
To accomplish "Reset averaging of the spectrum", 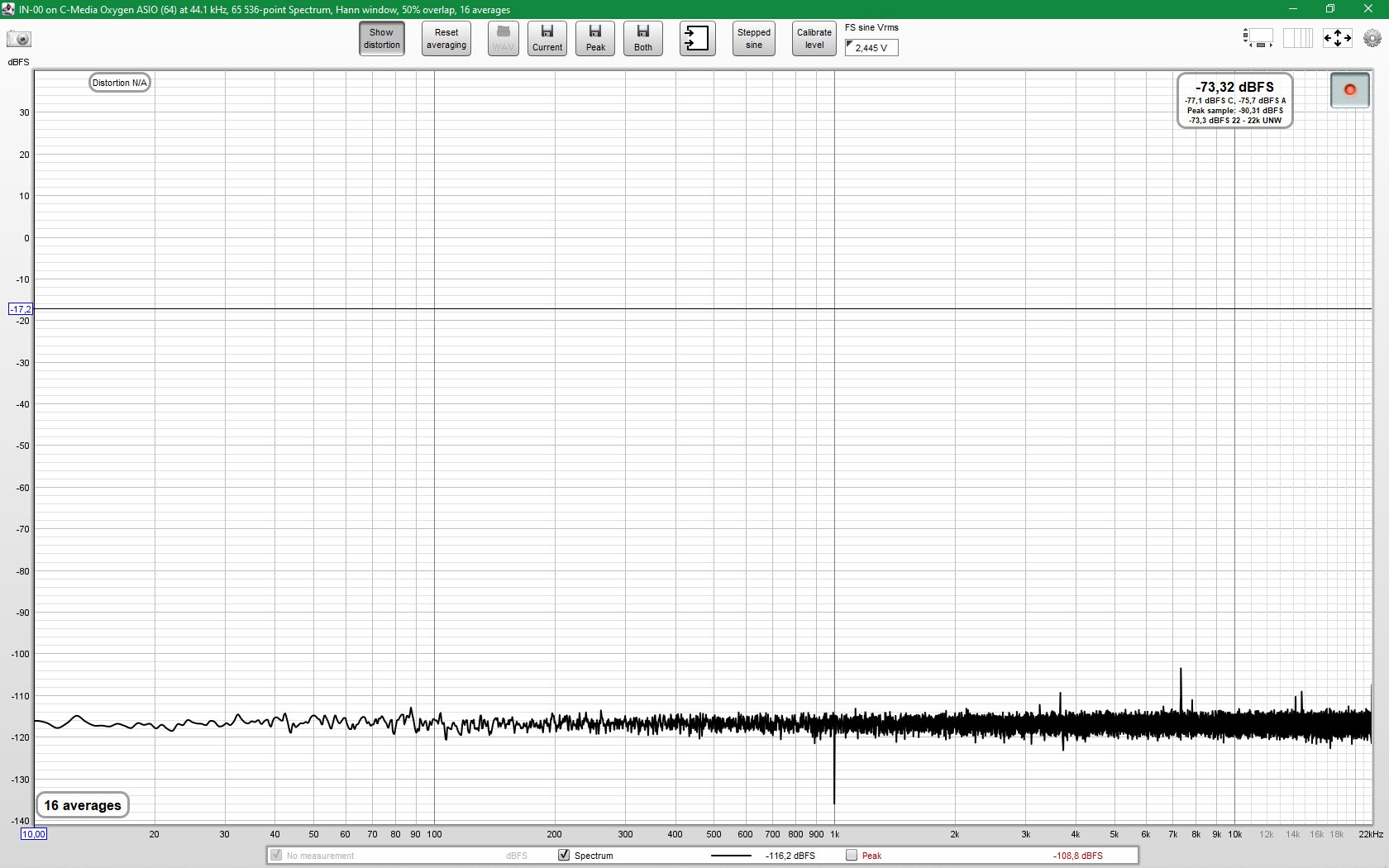I will coord(446,39).
